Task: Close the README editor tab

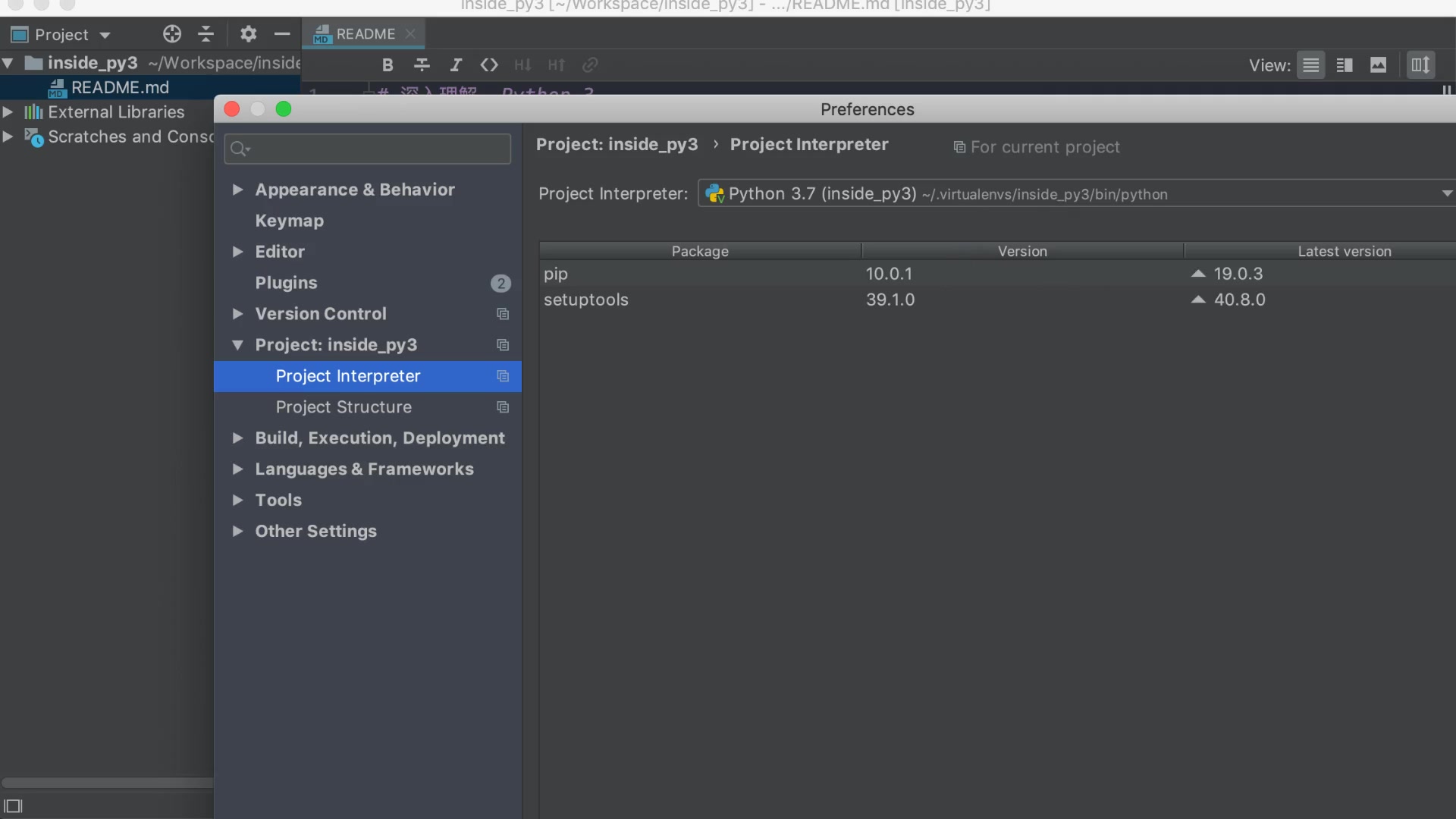Action: coord(410,34)
